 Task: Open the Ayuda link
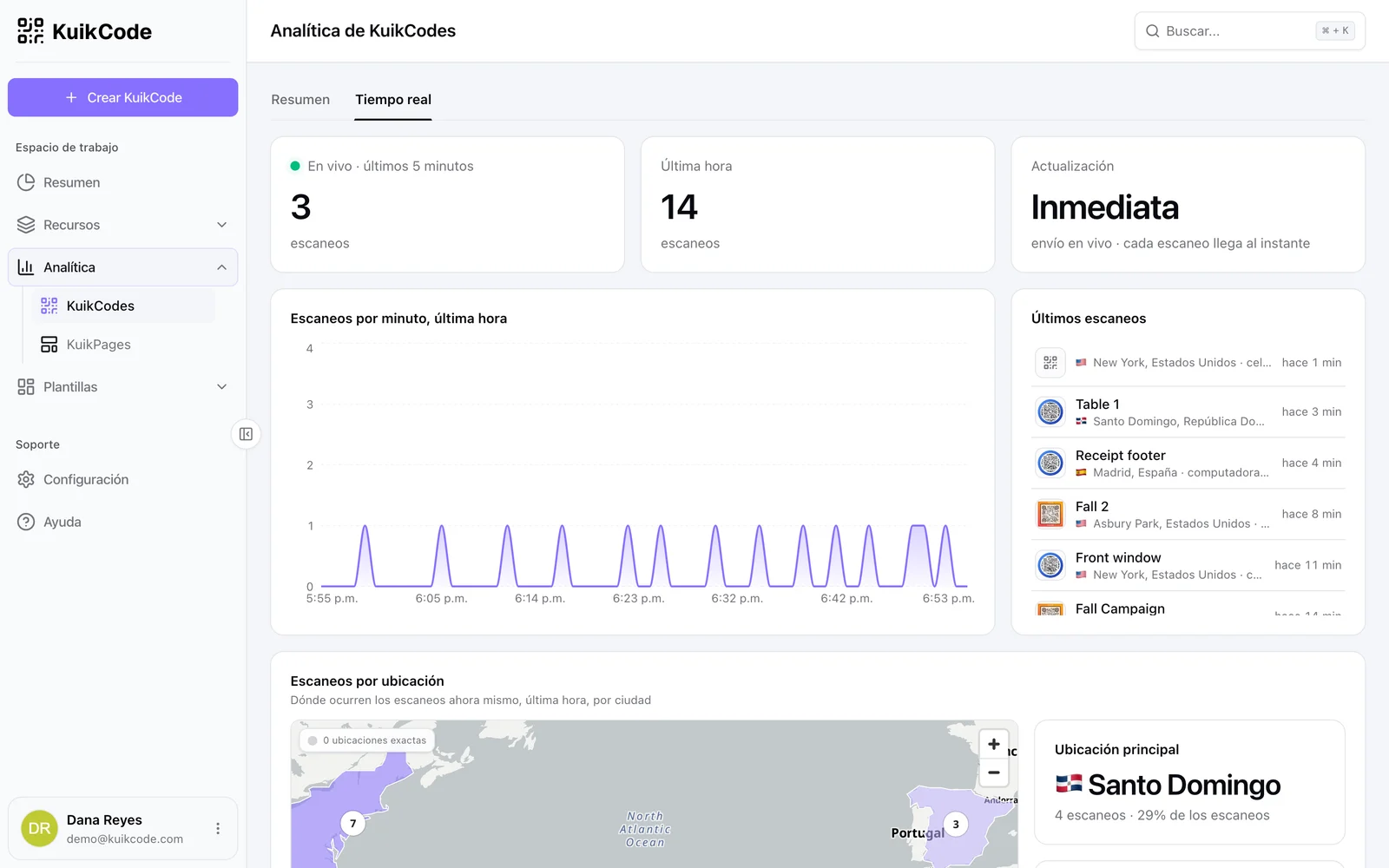click(x=123, y=522)
